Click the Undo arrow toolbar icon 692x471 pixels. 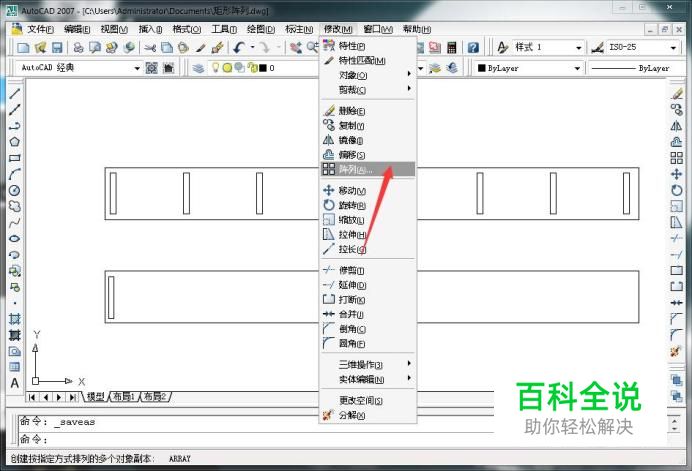click(239, 47)
